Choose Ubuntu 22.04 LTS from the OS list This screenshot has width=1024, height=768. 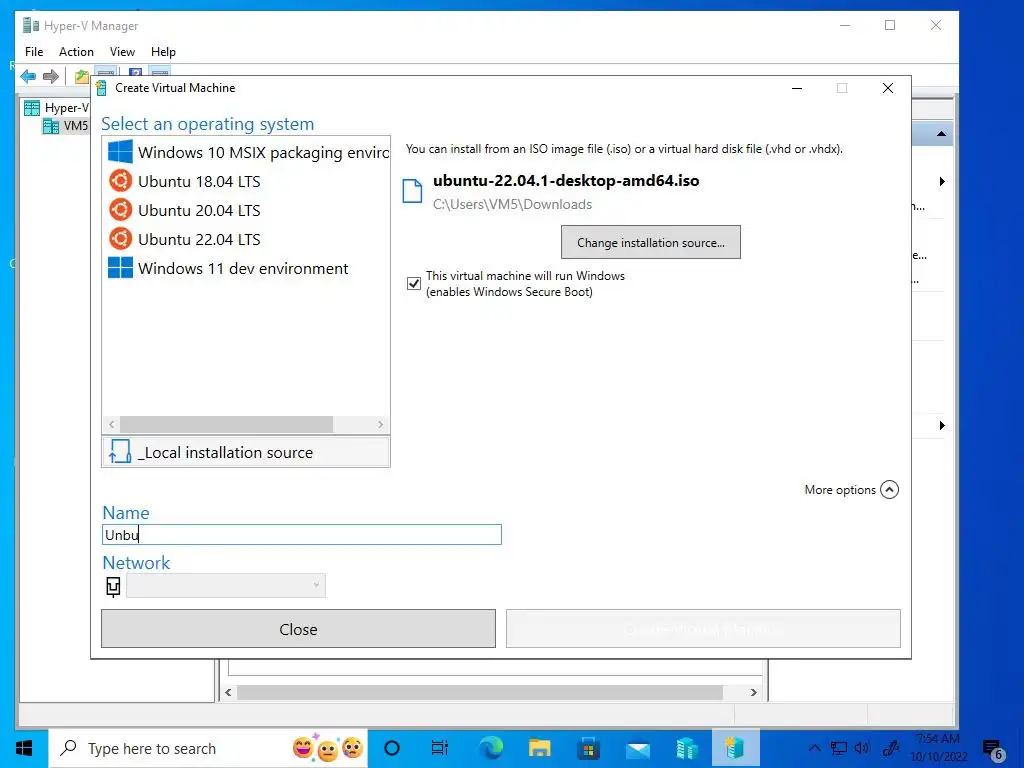[247, 240]
